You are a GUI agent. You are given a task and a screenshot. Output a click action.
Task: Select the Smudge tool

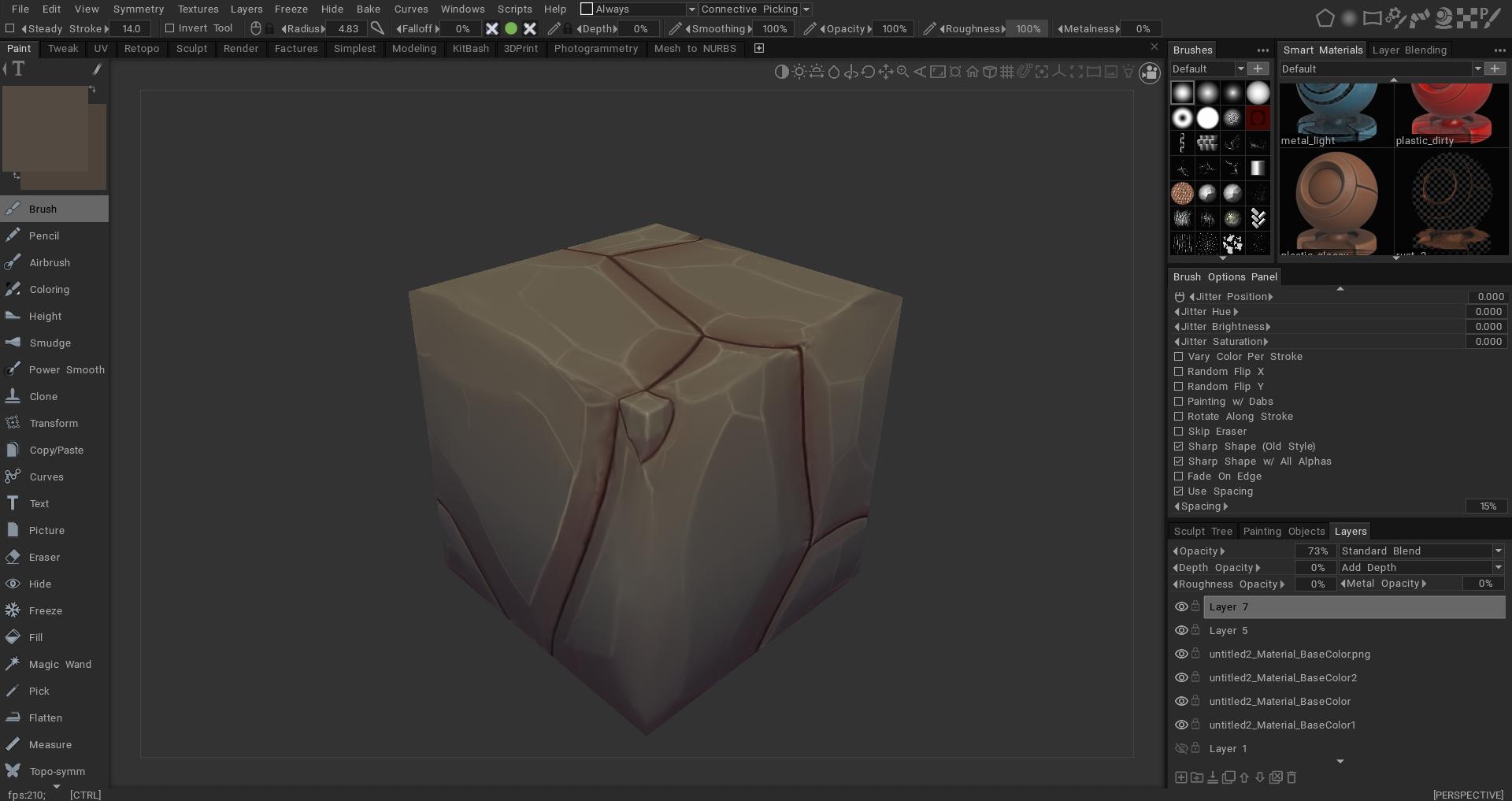54,343
